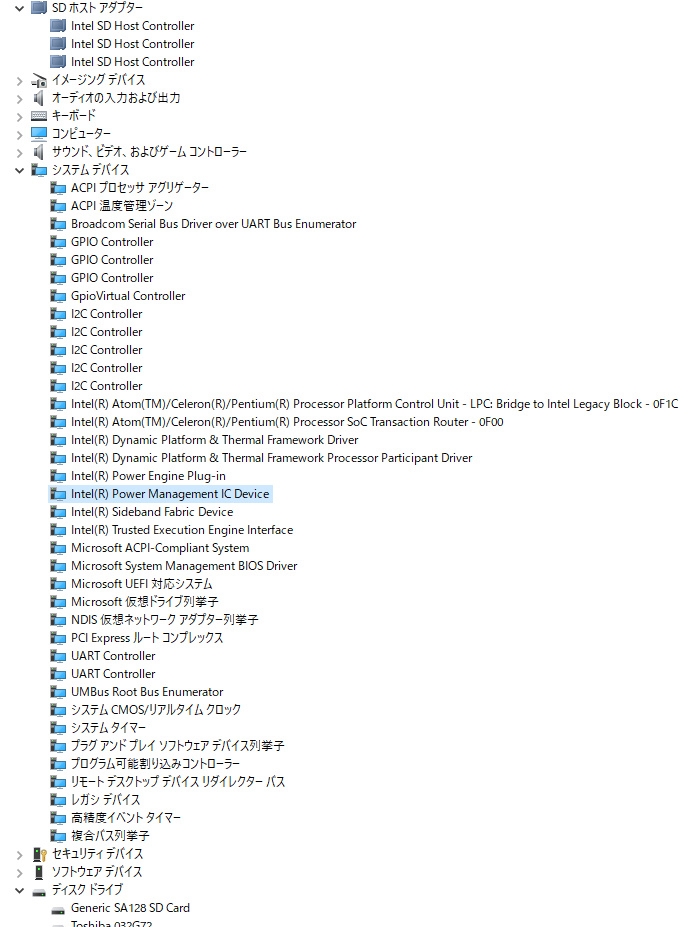Select NDIS 仮想ネットワーク アダプター列挙子
Viewport: 700px width, 927px height.
pos(164,620)
